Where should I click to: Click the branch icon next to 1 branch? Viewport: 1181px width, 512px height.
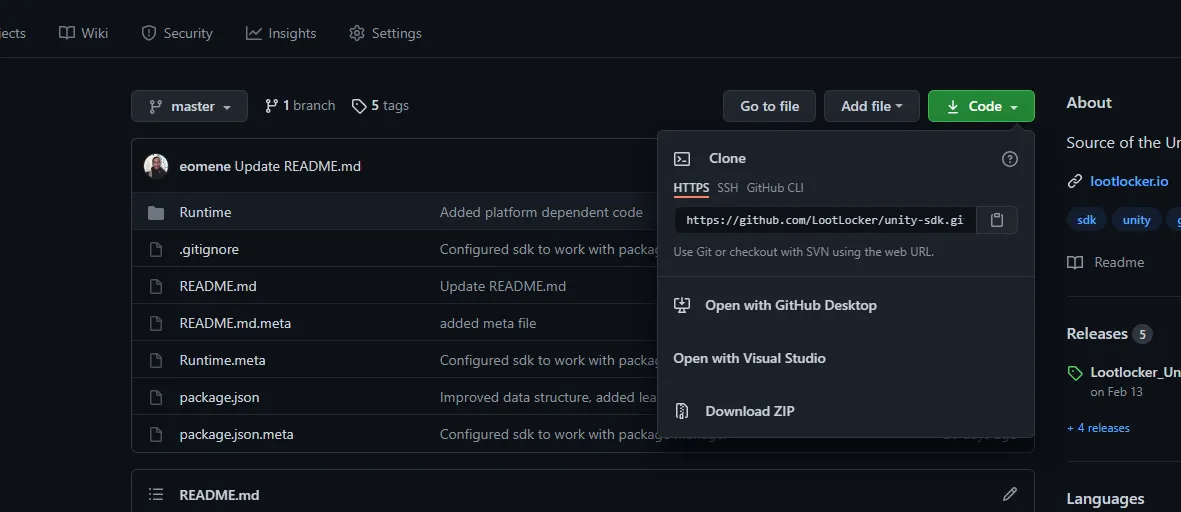(x=272, y=106)
